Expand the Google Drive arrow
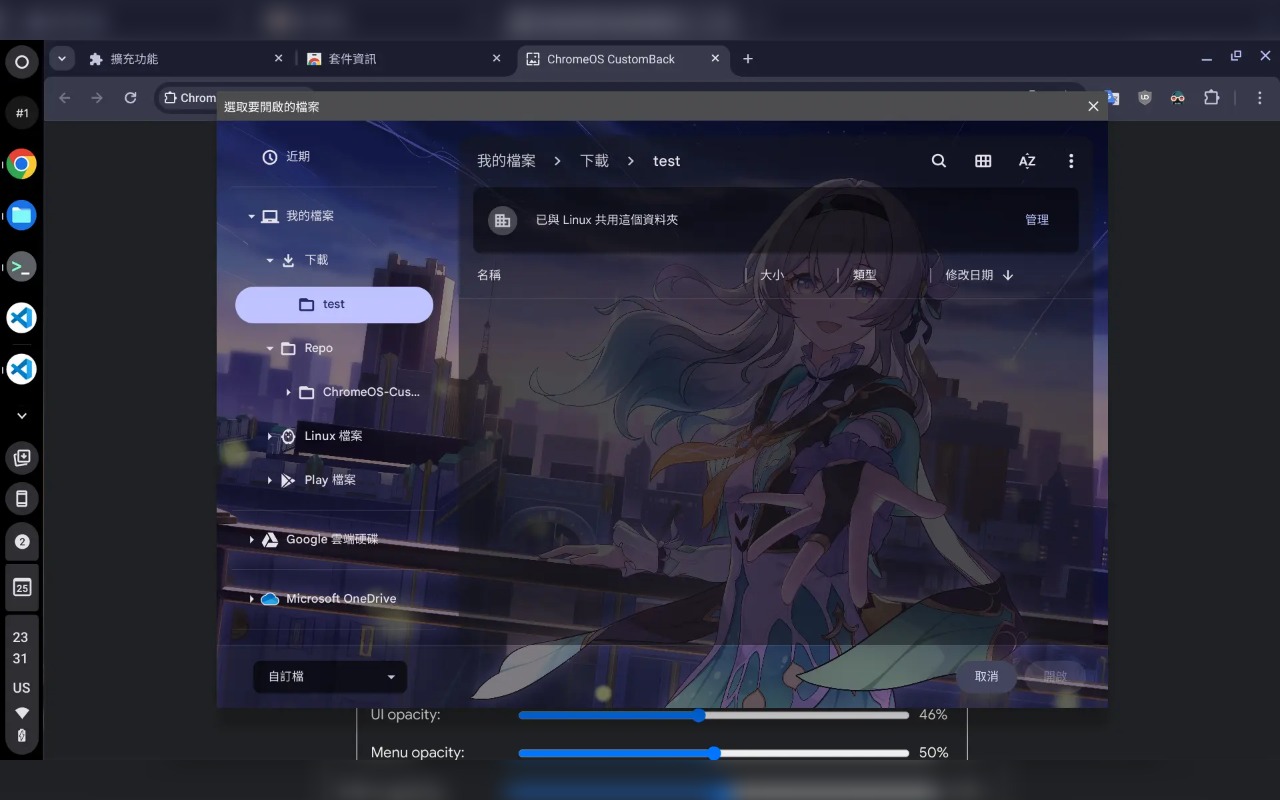1280x800 pixels. (251, 540)
